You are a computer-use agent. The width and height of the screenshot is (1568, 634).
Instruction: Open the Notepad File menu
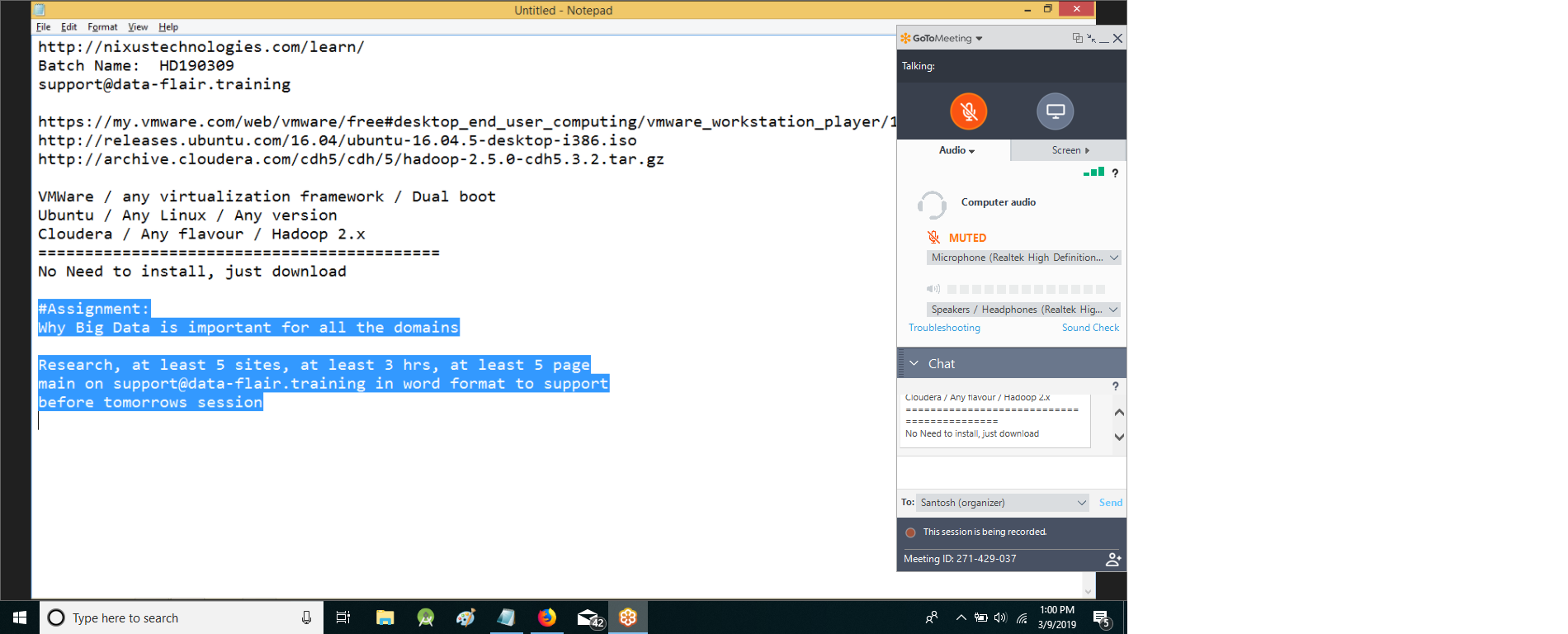(x=43, y=27)
